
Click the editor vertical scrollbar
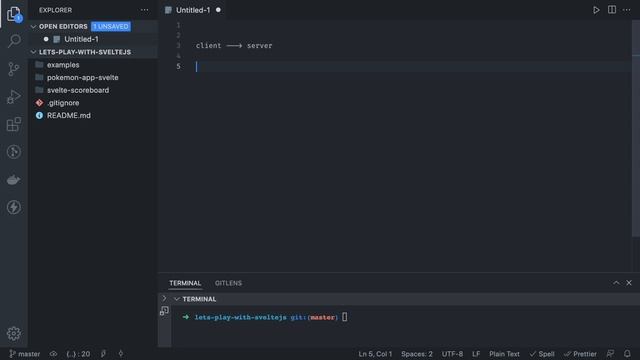click(636, 129)
